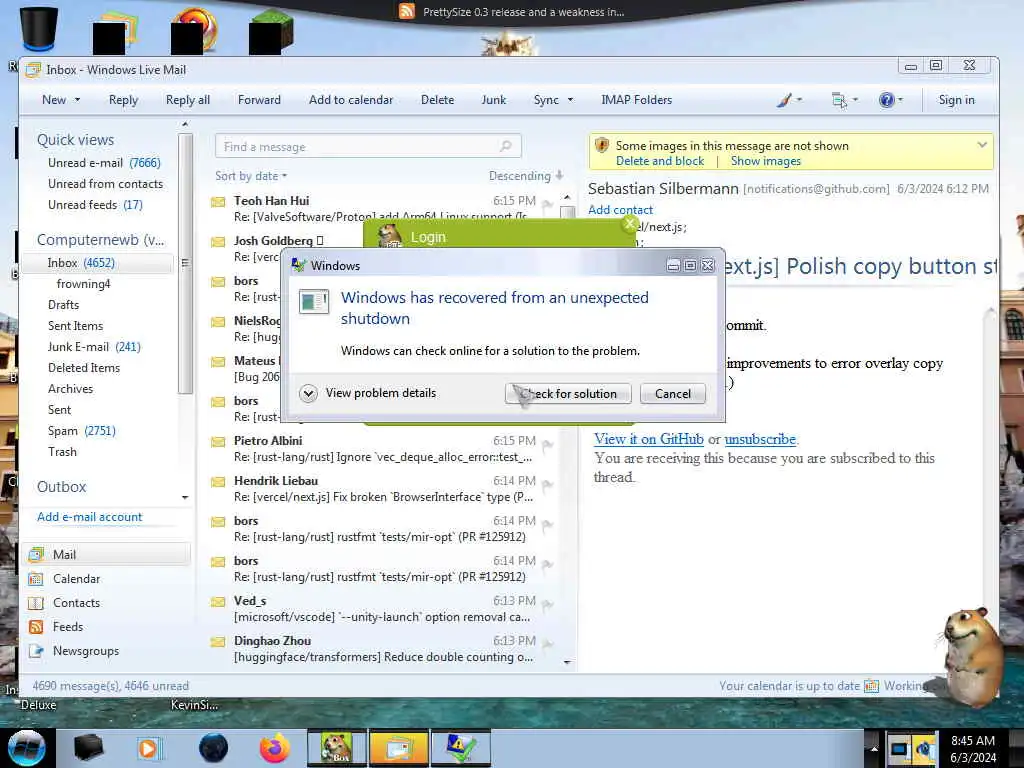Image resolution: width=1024 pixels, height=768 pixels.
Task: Click Add to calendar in toolbar
Action: point(351,100)
